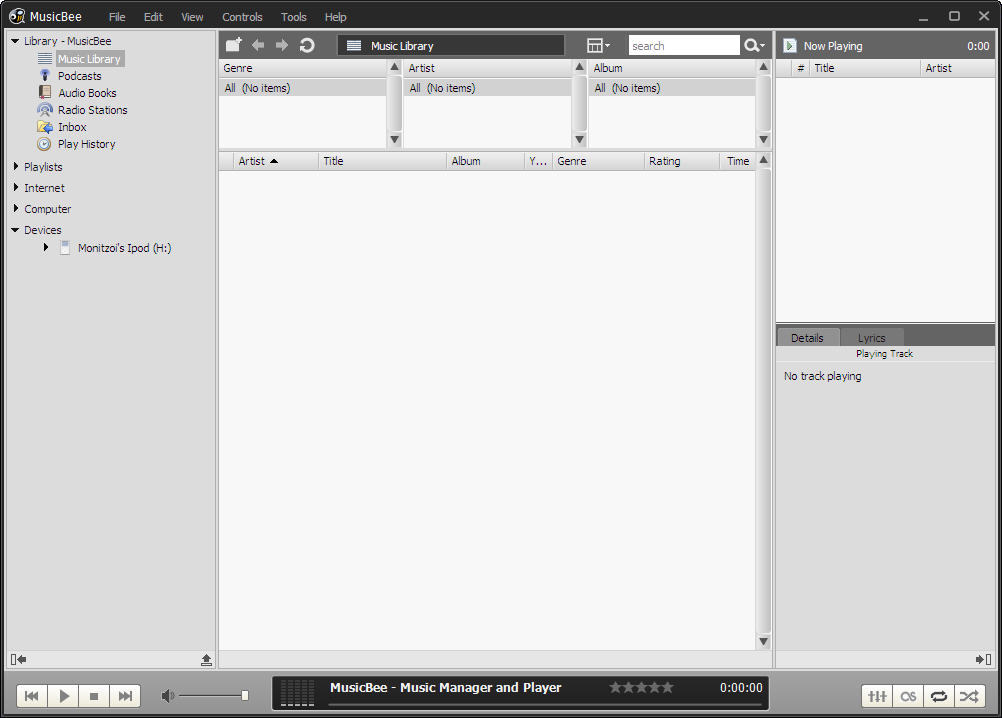Select Music Library in the sidebar
Screen dimensions: 1002x718
point(89,59)
